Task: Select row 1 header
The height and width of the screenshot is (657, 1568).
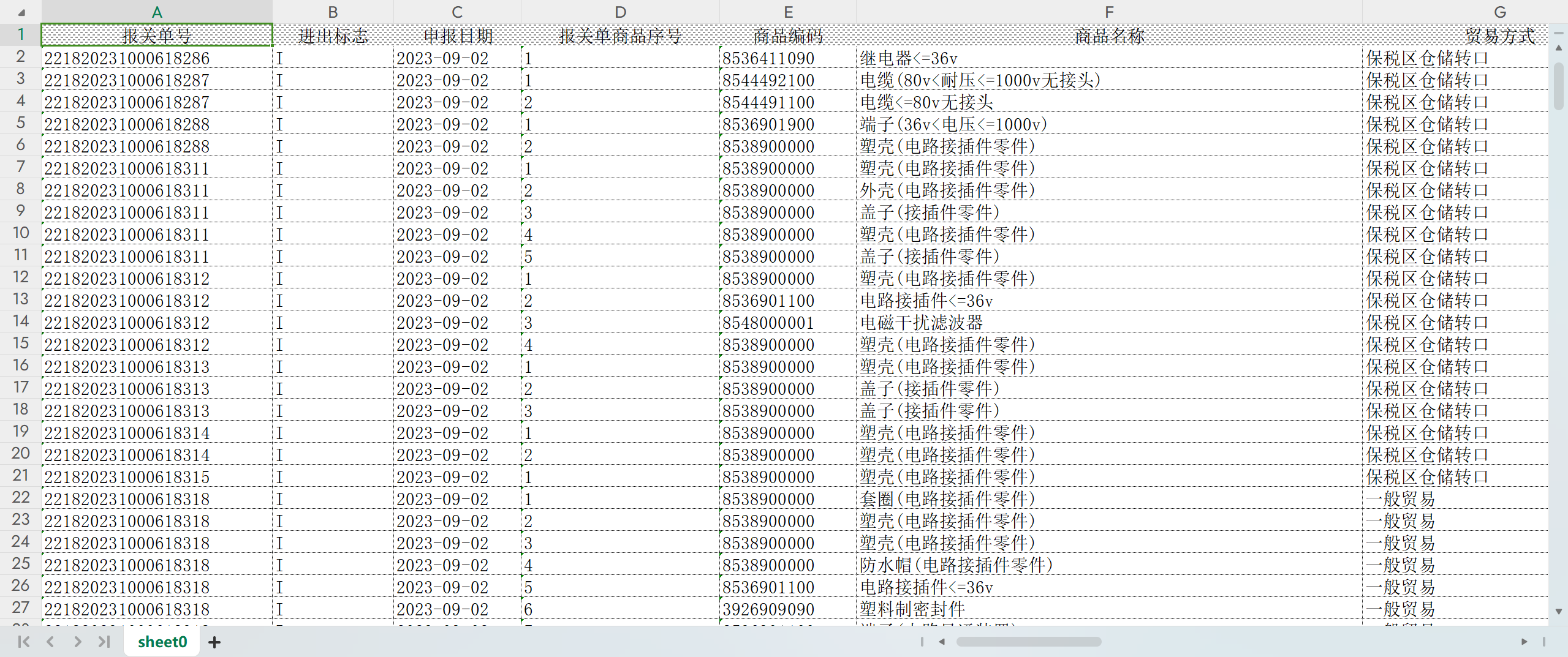Action: click(x=21, y=35)
